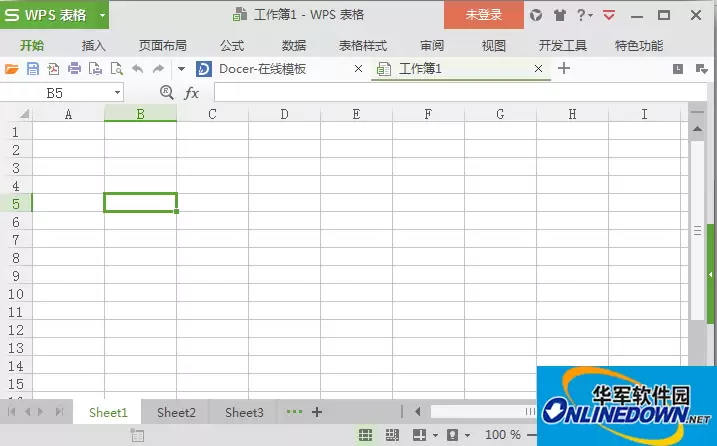The image size is (717, 446).
Task: Click the red collapse ribbon arrow icon
Action: (x=609, y=16)
